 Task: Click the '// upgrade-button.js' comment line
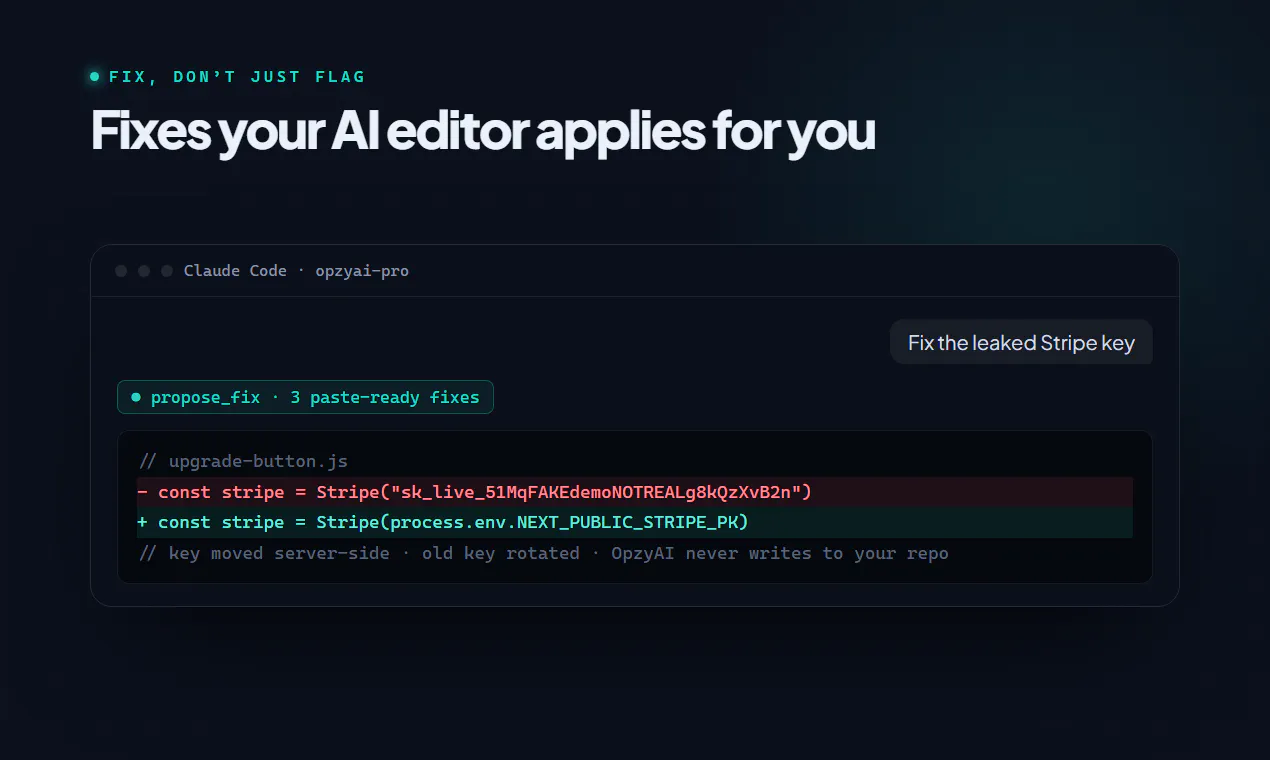point(243,461)
